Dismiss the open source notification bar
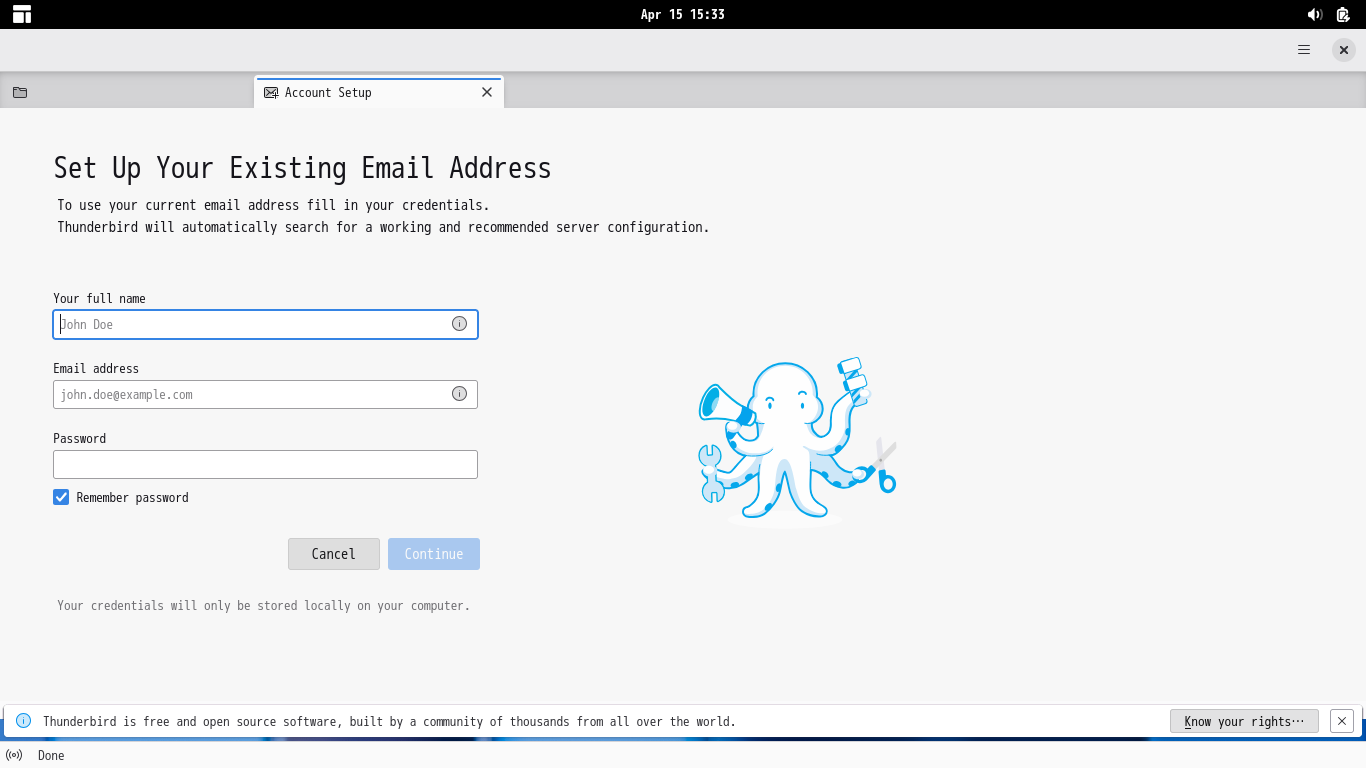This screenshot has height=768, width=1366. [x=1342, y=721]
